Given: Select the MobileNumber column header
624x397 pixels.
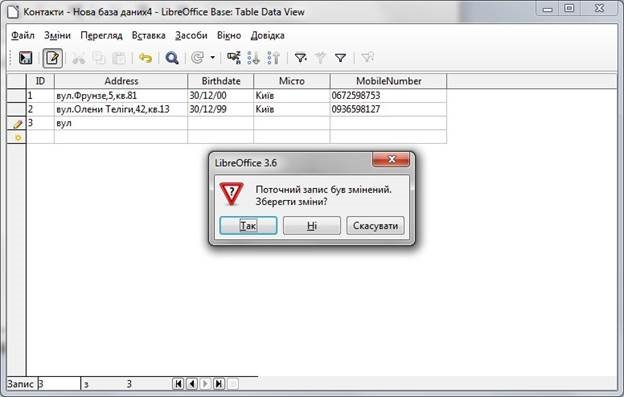Looking at the screenshot, I should coord(388,81).
